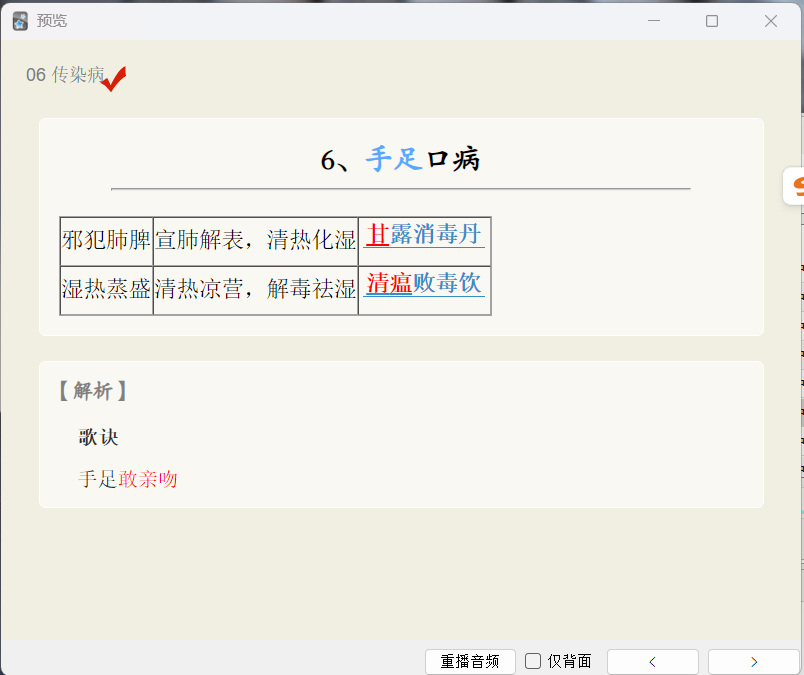Open the 清瘟败毒饮 link

(x=424, y=283)
